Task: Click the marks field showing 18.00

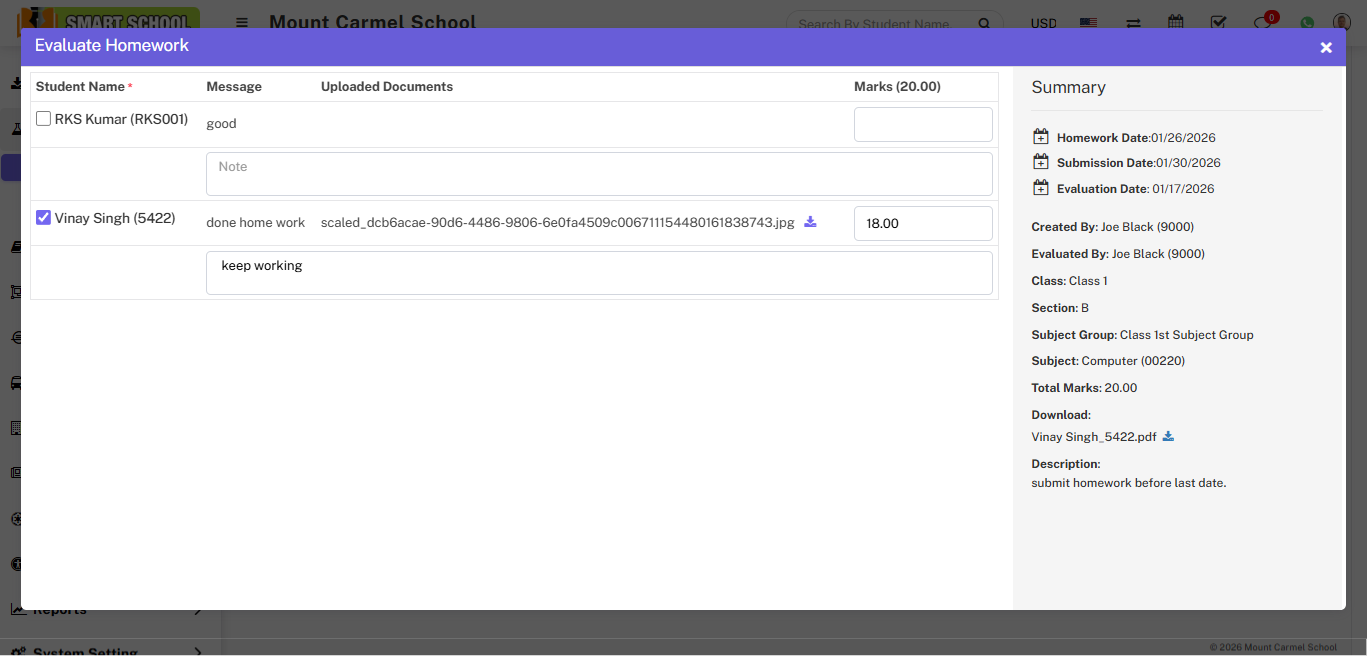Action: point(922,224)
